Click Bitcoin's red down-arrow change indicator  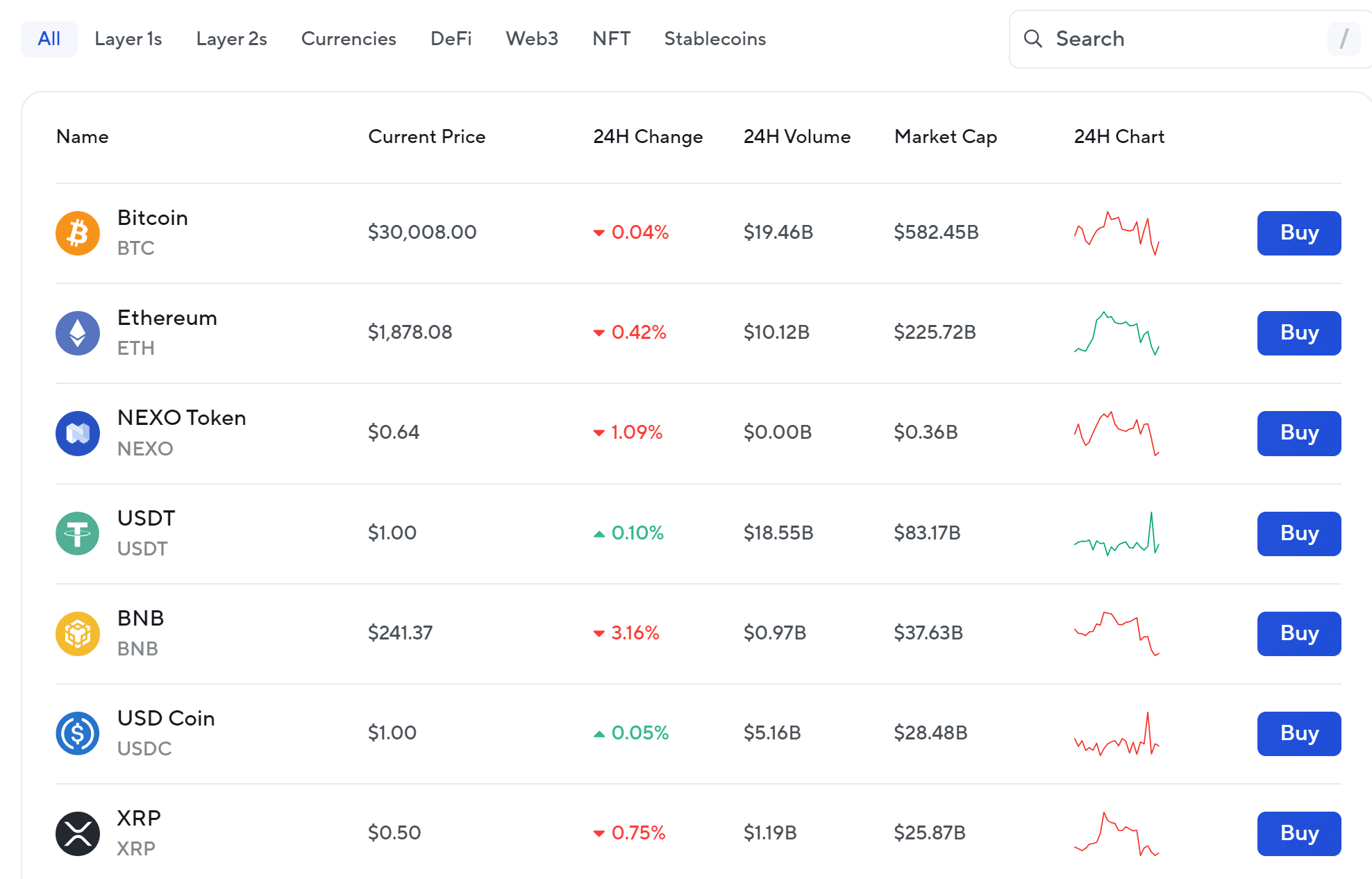point(599,233)
